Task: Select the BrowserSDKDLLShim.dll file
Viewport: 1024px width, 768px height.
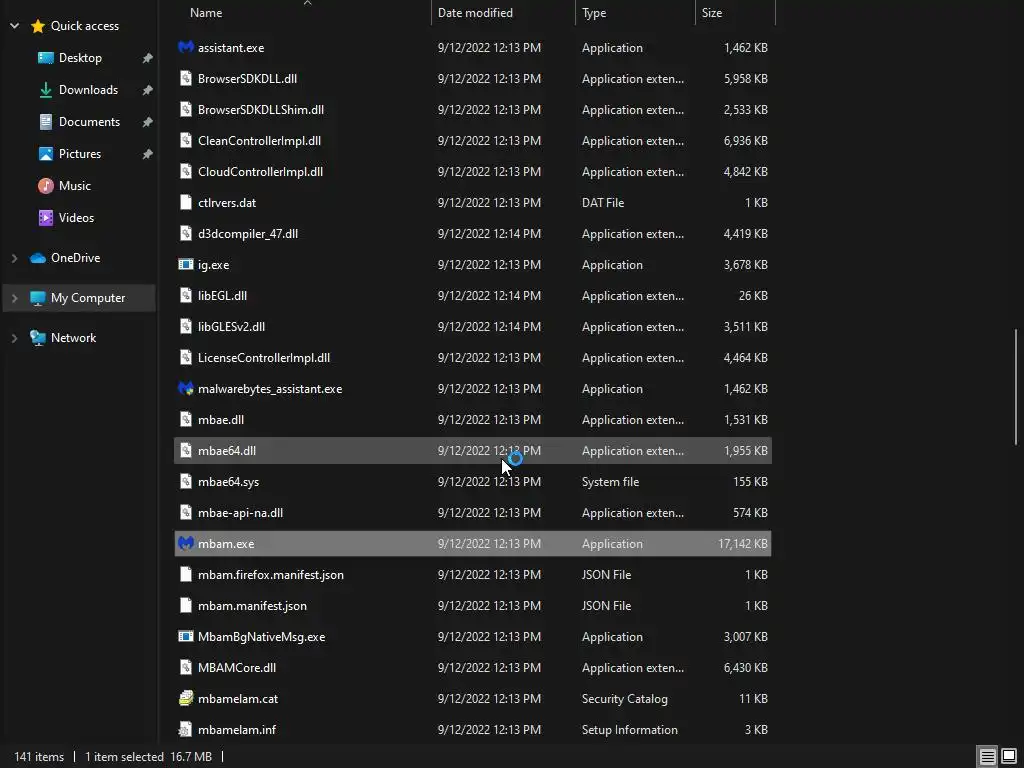Action: (473, 110)
